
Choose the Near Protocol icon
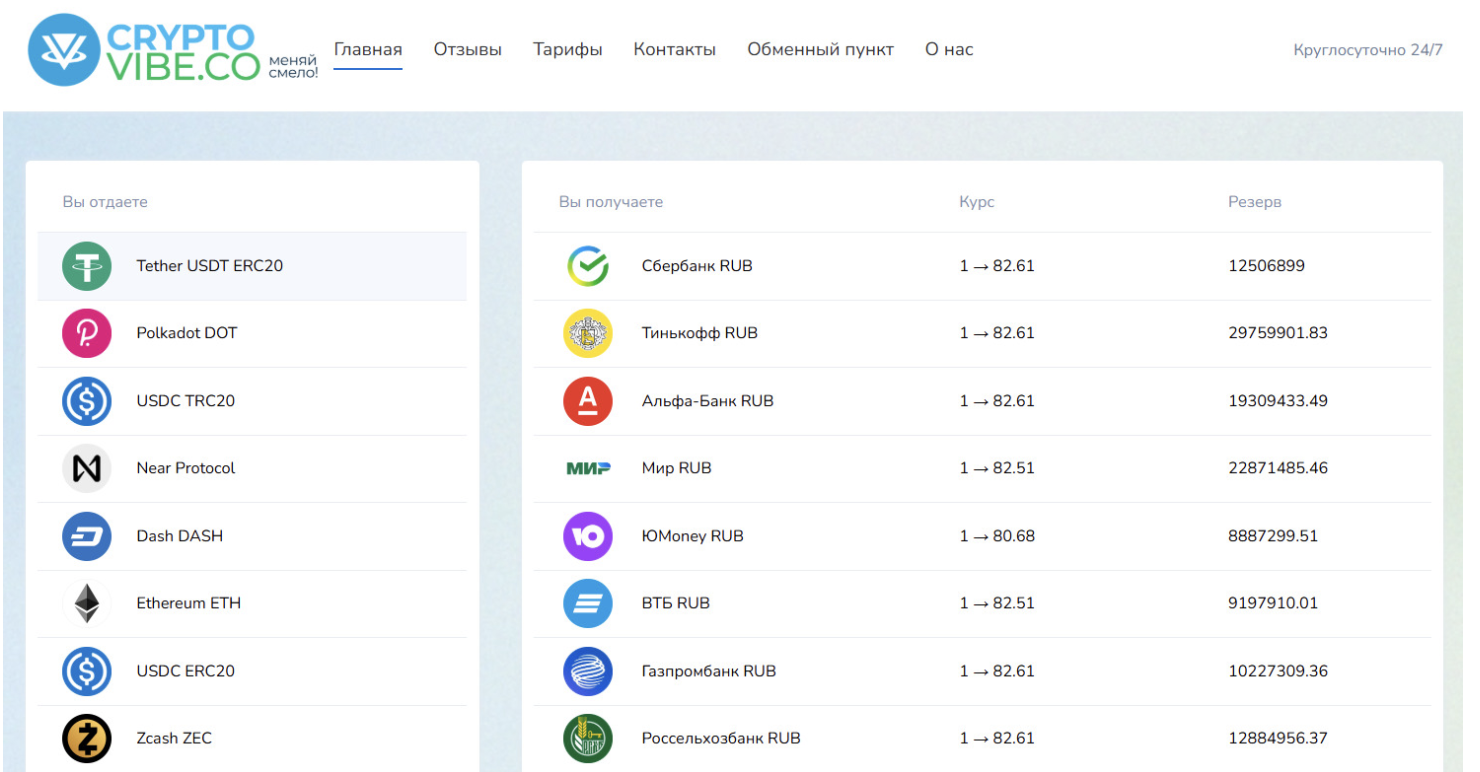(x=87, y=468)
